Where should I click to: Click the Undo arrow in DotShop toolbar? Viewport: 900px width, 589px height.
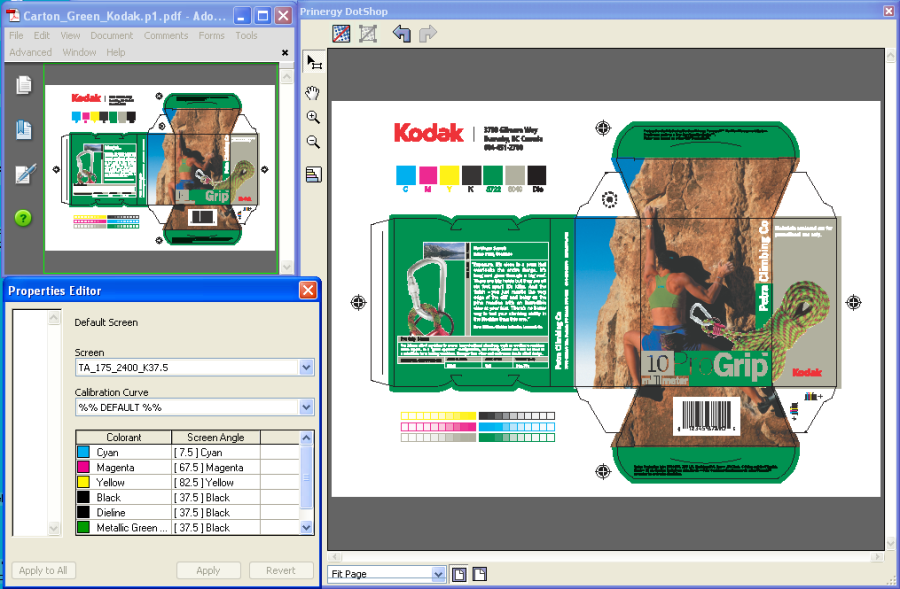(402, 34)
